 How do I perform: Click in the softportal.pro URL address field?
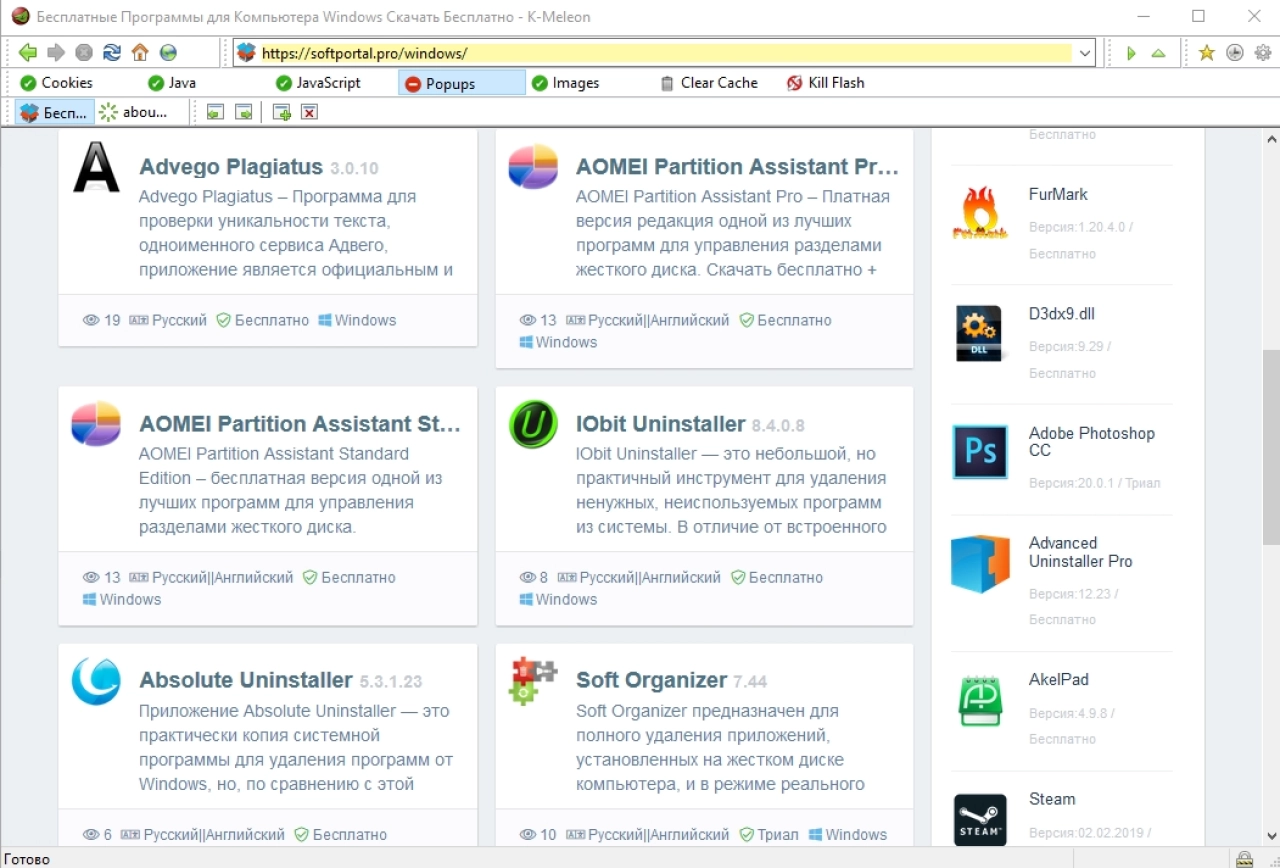coord(665,53)
